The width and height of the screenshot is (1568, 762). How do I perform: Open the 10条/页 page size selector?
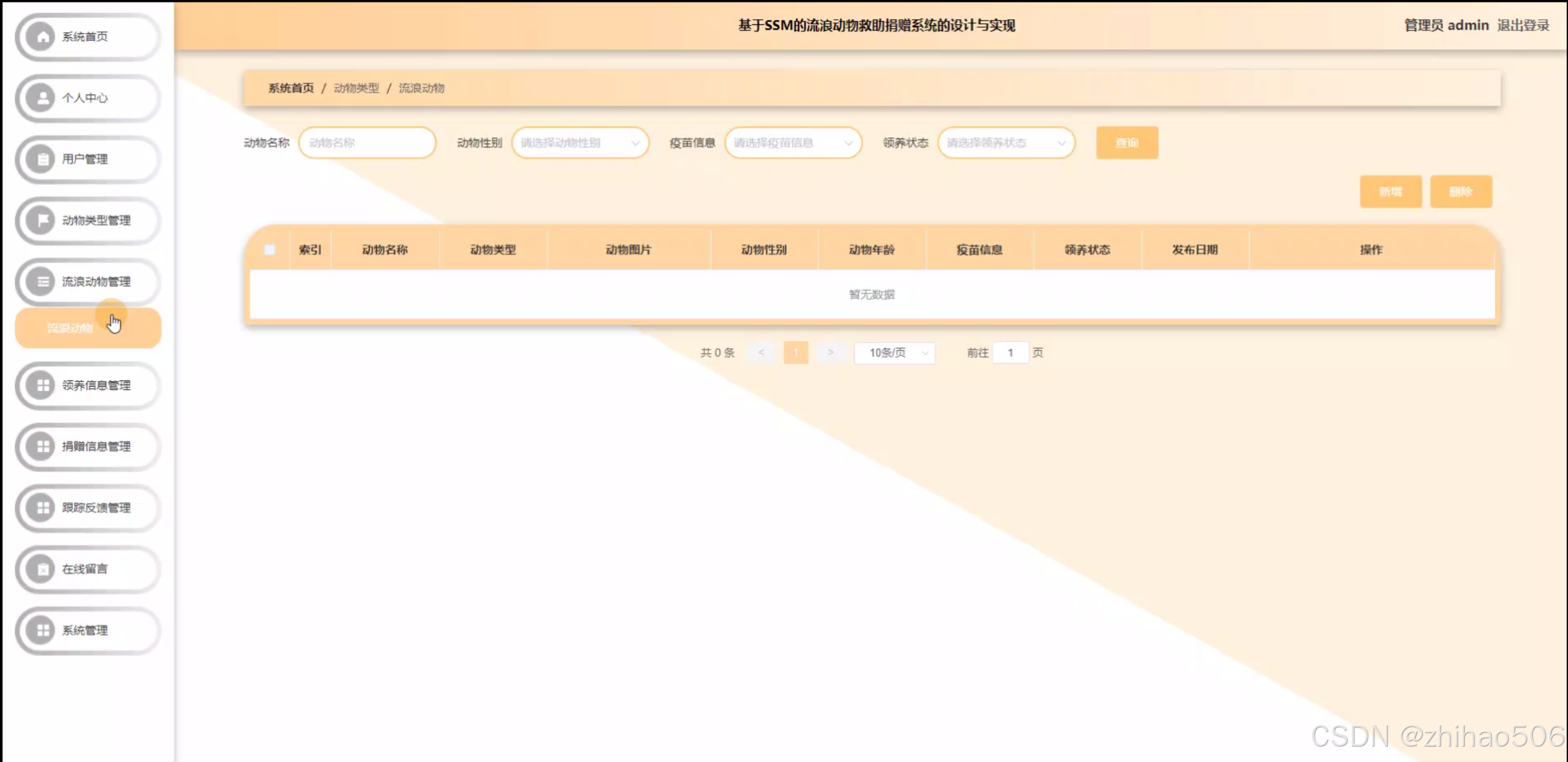tap(894, 353)
